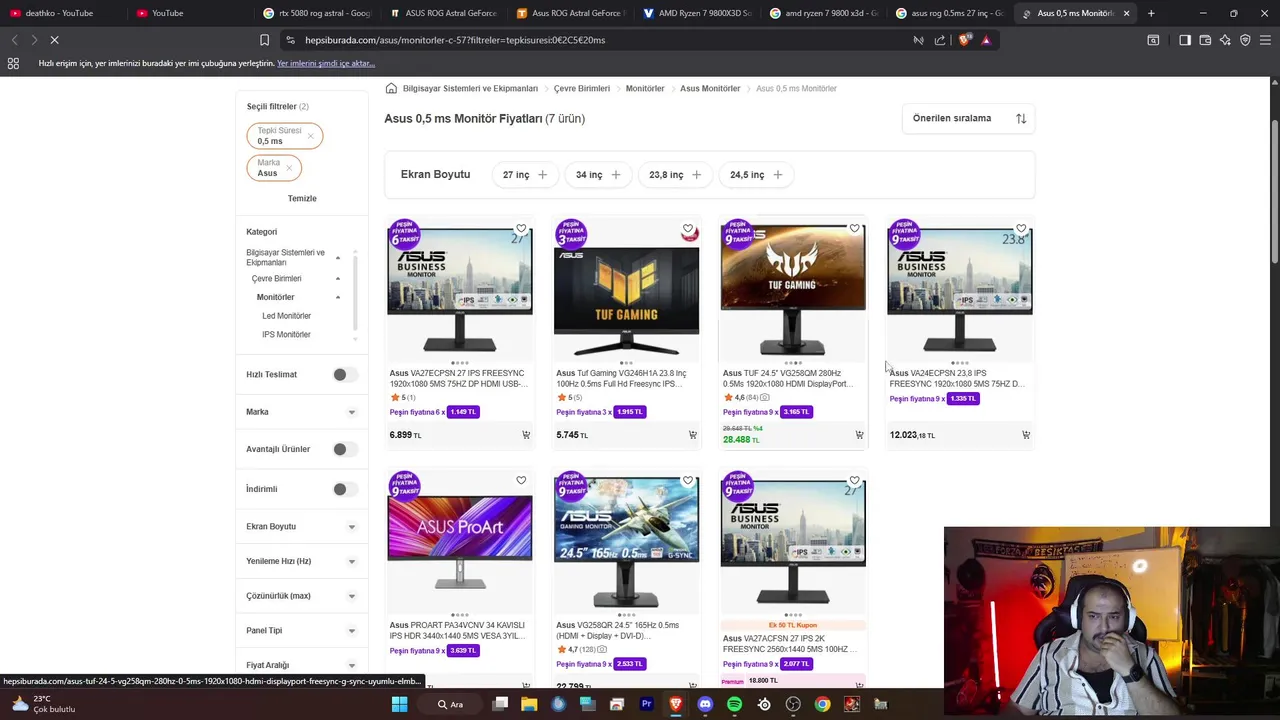Click Yer imlerini şimdi içe aktar link
This screenshot has width=1280, height=720.
point(326,63)
